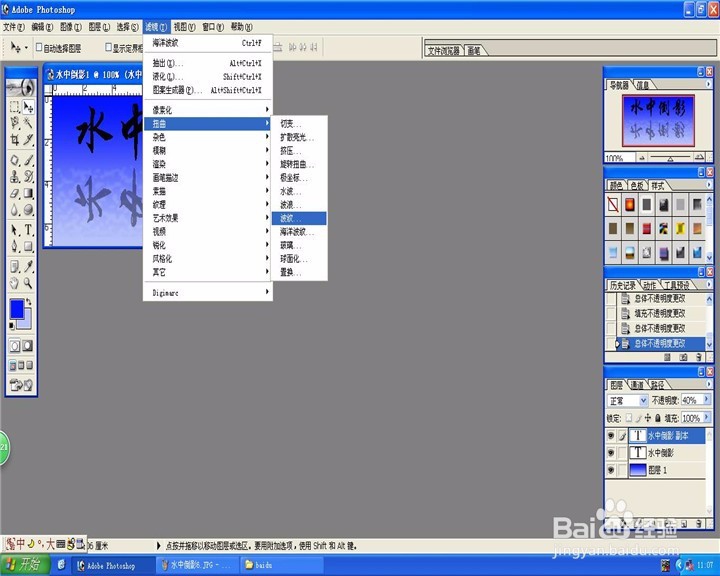
Task: Choose 球面化 distort filter
Action: click(299, 259)
